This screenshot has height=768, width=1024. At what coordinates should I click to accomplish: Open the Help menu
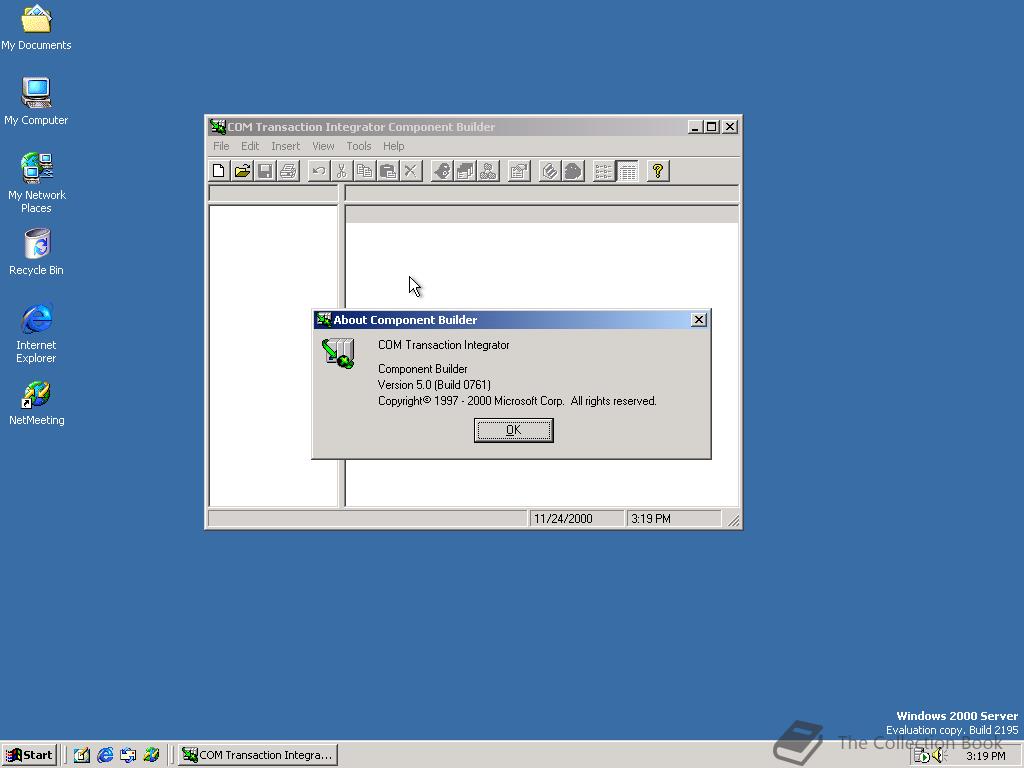(394, 146)
